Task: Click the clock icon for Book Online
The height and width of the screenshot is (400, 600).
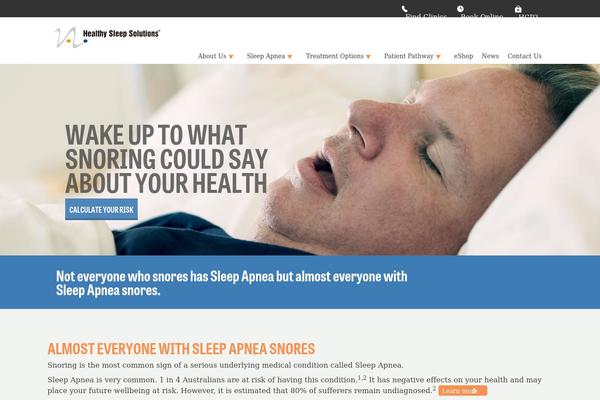Action: coord(460,9)
